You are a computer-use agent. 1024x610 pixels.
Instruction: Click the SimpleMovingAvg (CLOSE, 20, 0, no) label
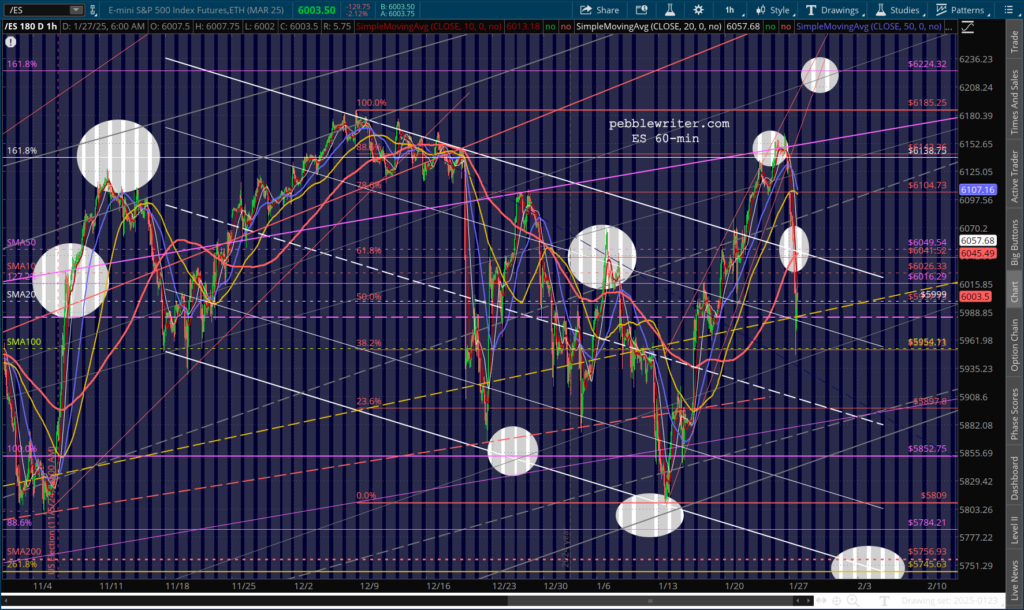click(648, 27)
